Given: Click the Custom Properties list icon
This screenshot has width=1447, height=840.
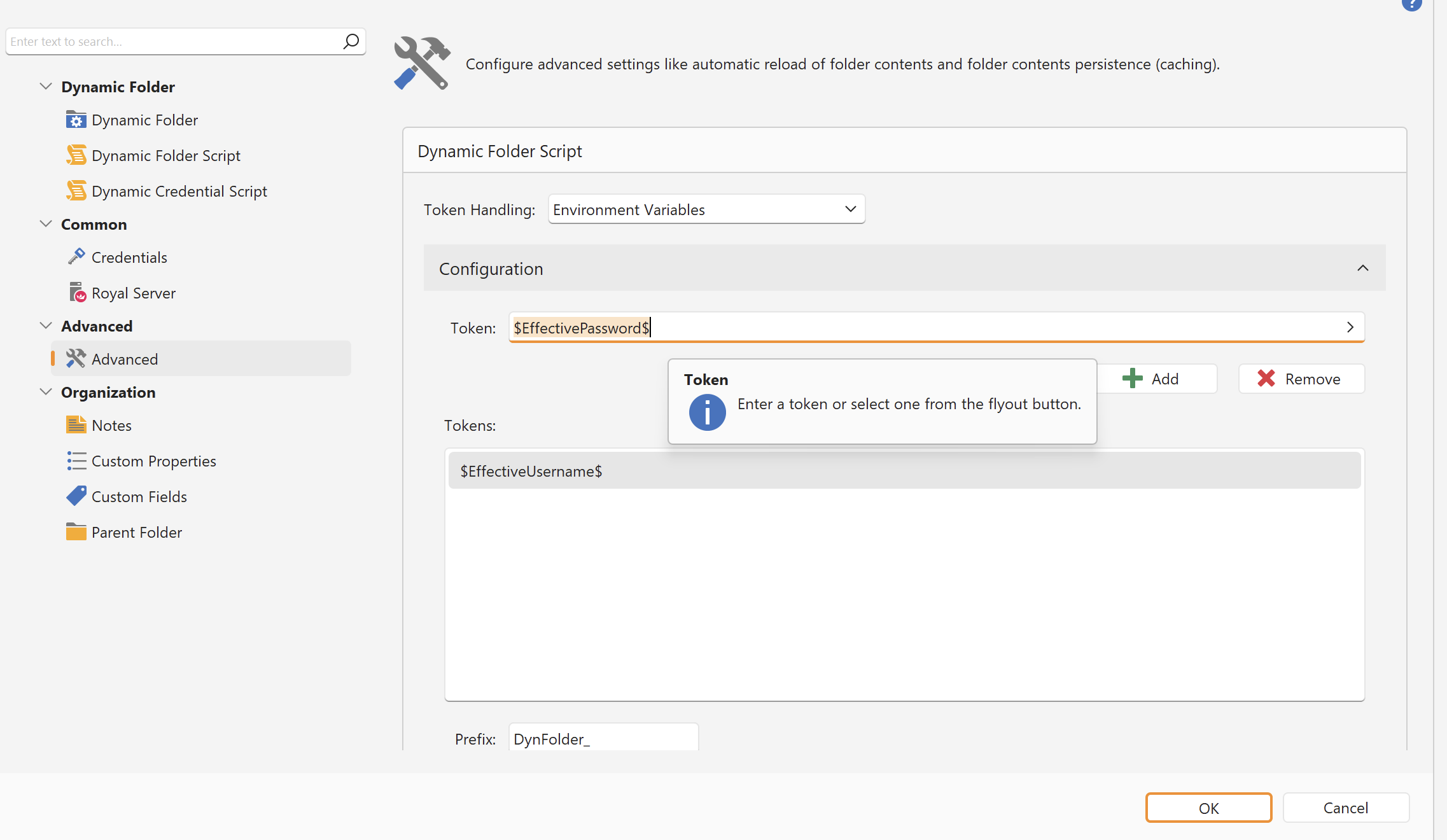Looking at the screenshot, I should 76,461.
